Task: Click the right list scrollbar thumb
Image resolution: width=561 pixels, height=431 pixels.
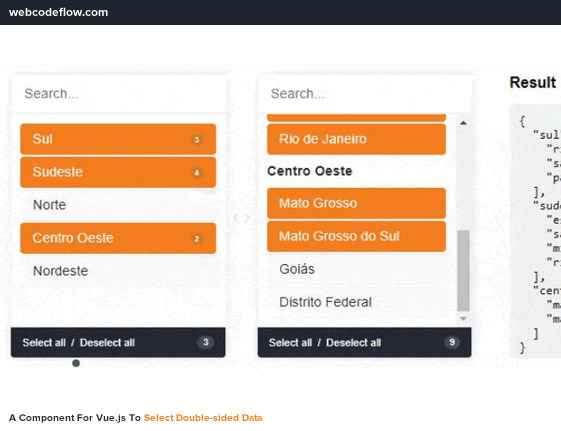Action: tap(463, 271)
